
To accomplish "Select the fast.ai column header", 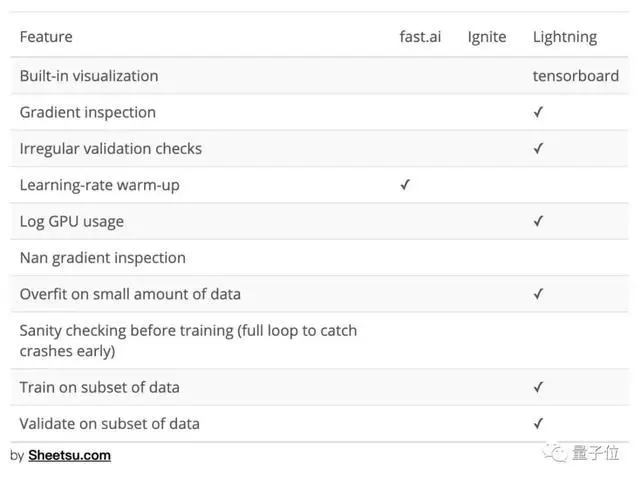I will [x=421, y=37].
